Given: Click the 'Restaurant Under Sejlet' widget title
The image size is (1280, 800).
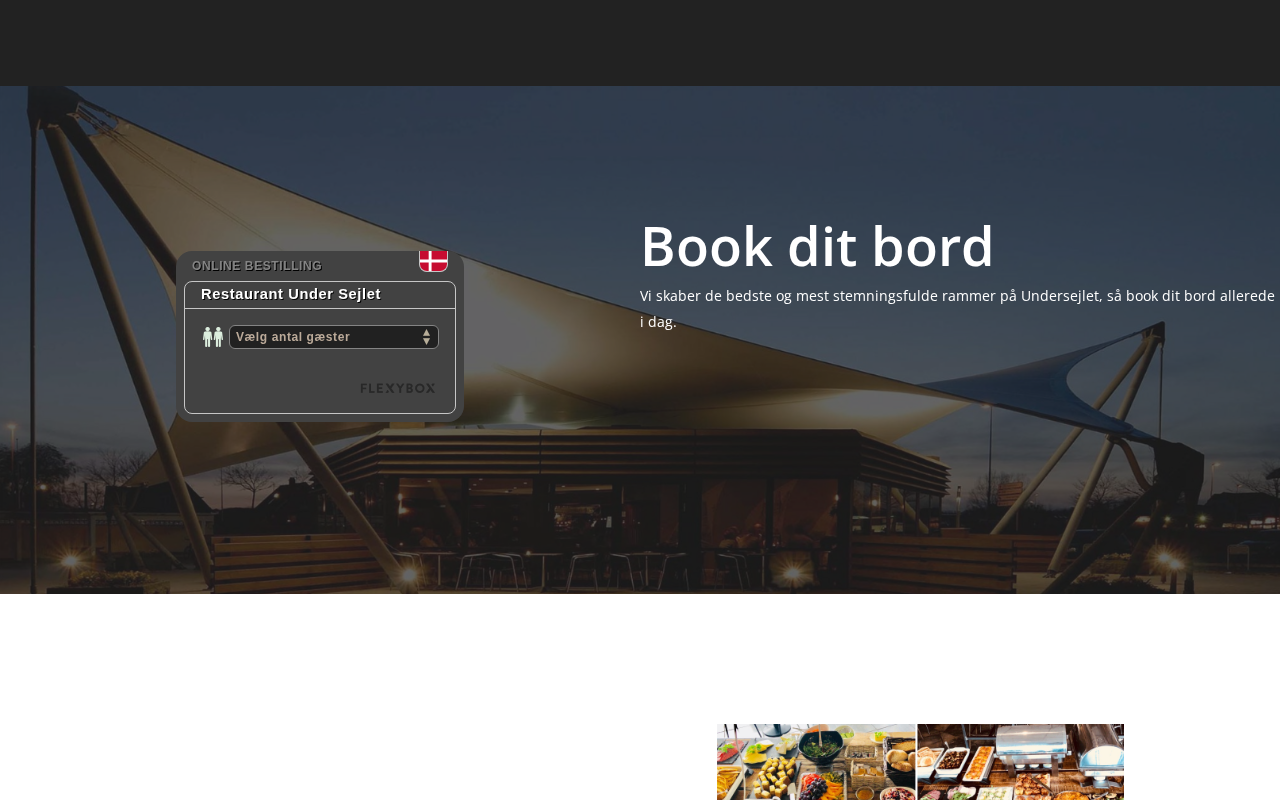Looking at the screenshot, I should (291, 294).
